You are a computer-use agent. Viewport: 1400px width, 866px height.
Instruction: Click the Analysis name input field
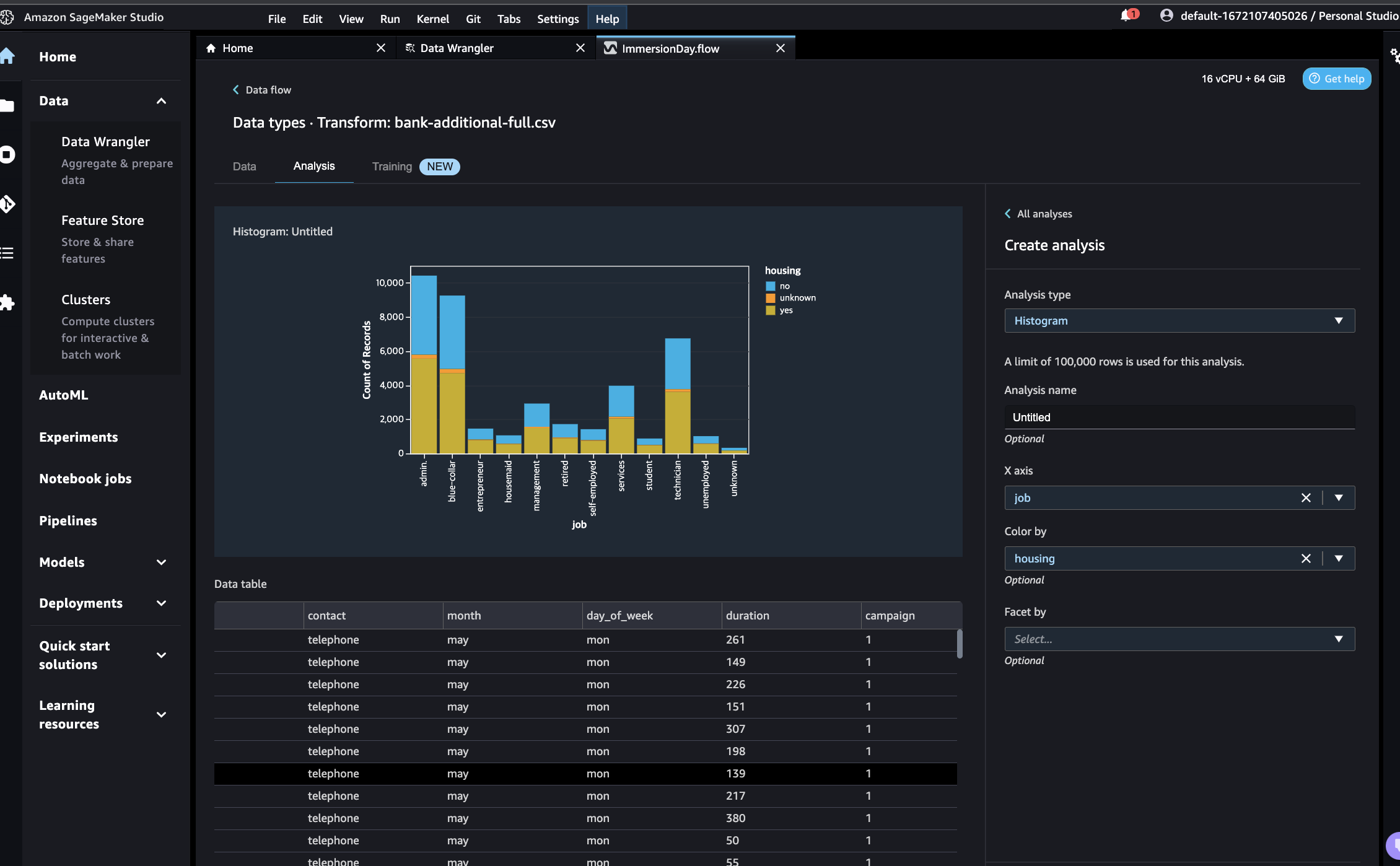pos(1179,418)
